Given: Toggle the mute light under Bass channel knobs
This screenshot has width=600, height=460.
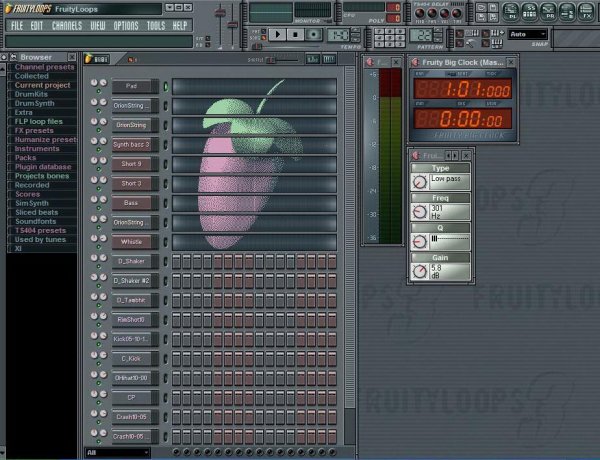Looking at the screenshot, I should pyautogui.click(x=98, y=208).
